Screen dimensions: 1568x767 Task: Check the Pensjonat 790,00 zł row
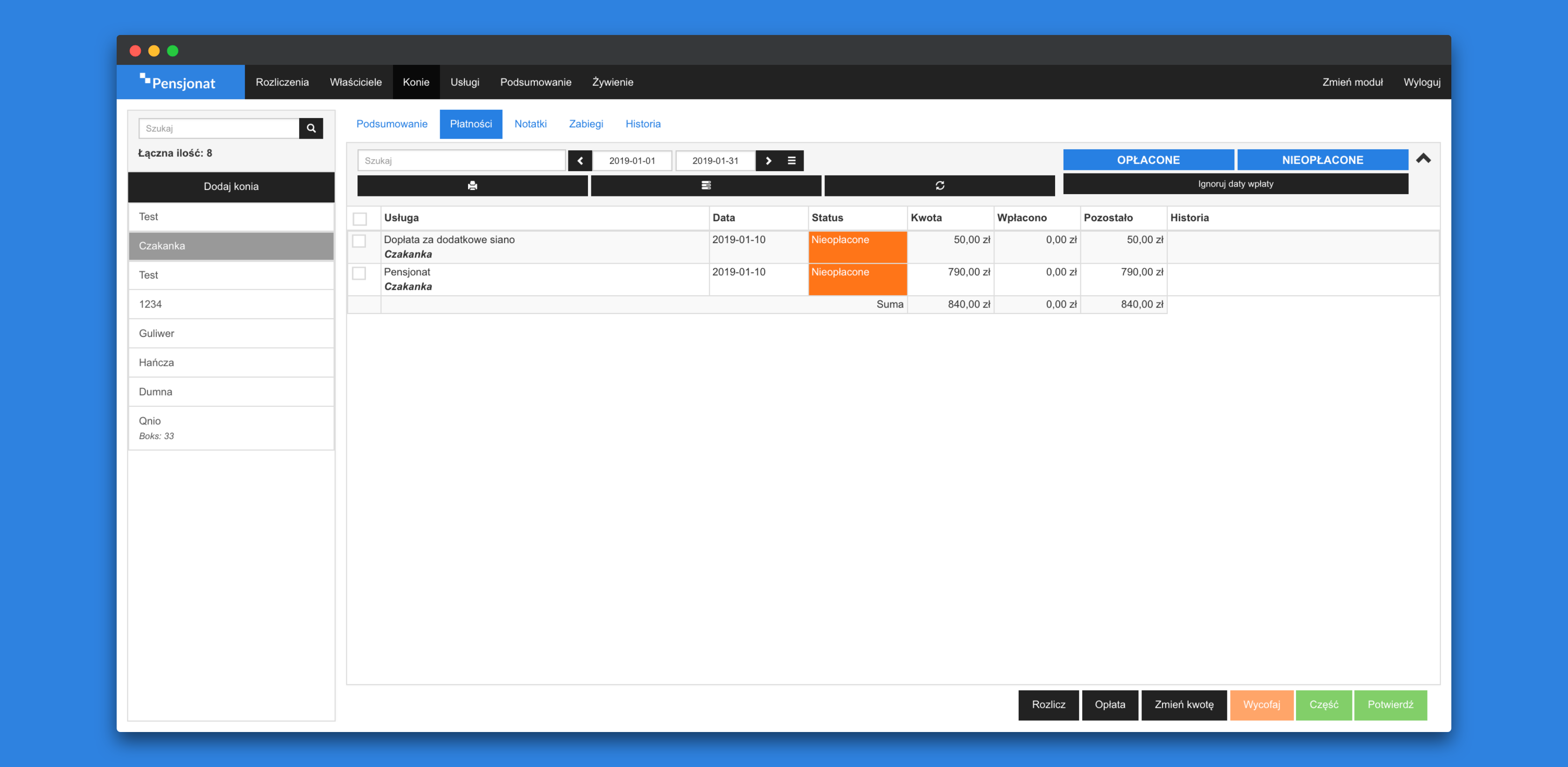pos(359,273)
